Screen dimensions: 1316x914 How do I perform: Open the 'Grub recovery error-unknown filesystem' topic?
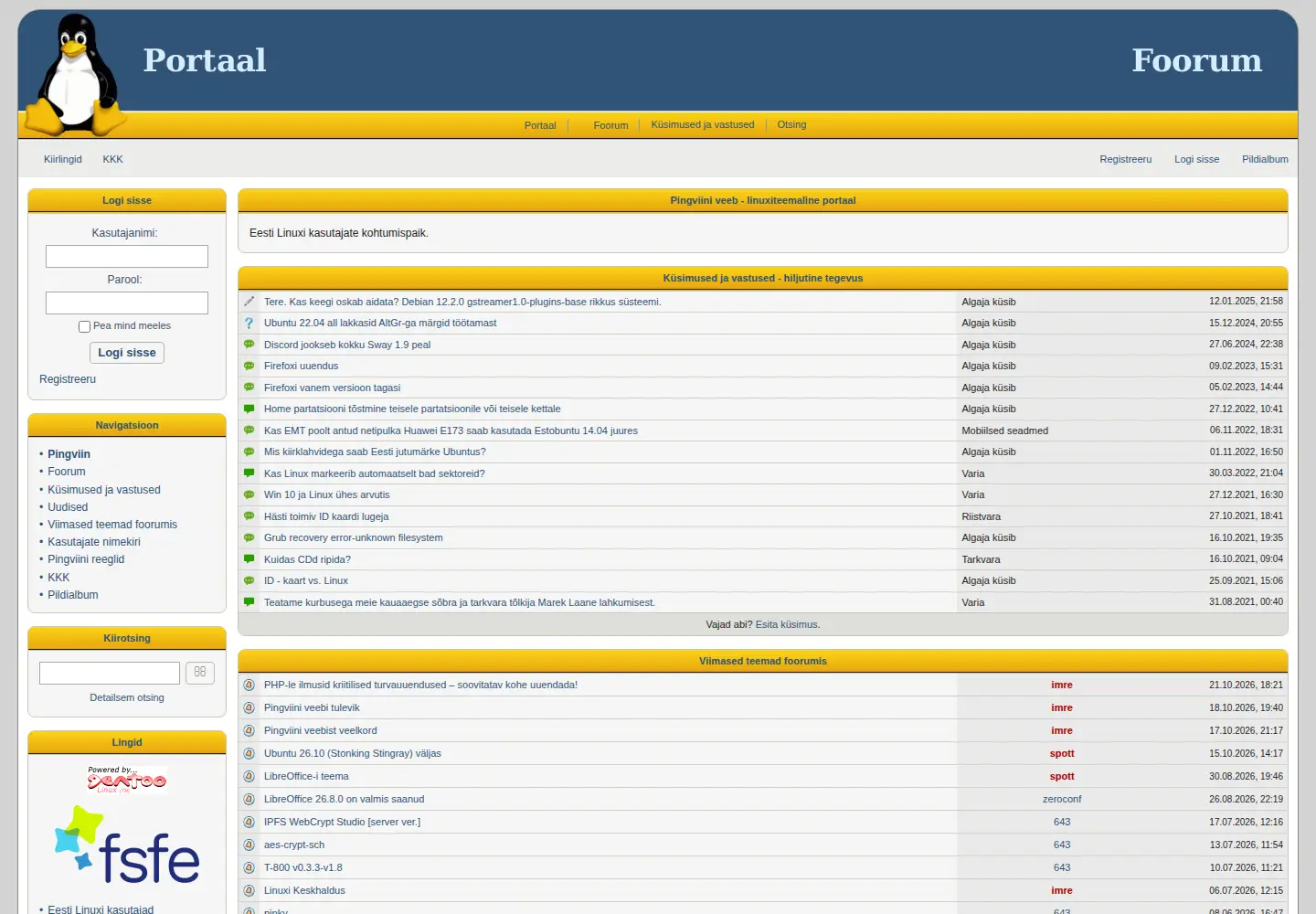point(354,537)
